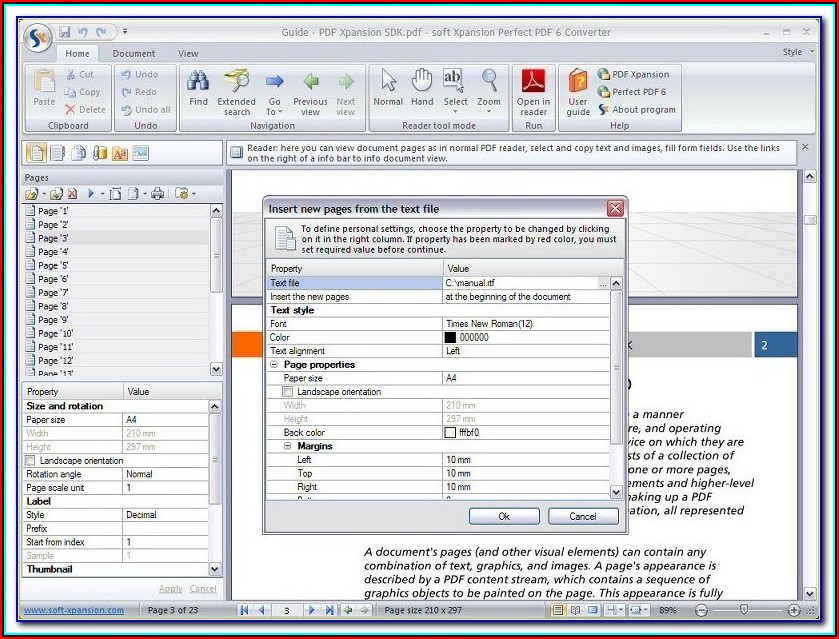Click Open in reader icon
This screenshot has height=639, width=839.
533,83
